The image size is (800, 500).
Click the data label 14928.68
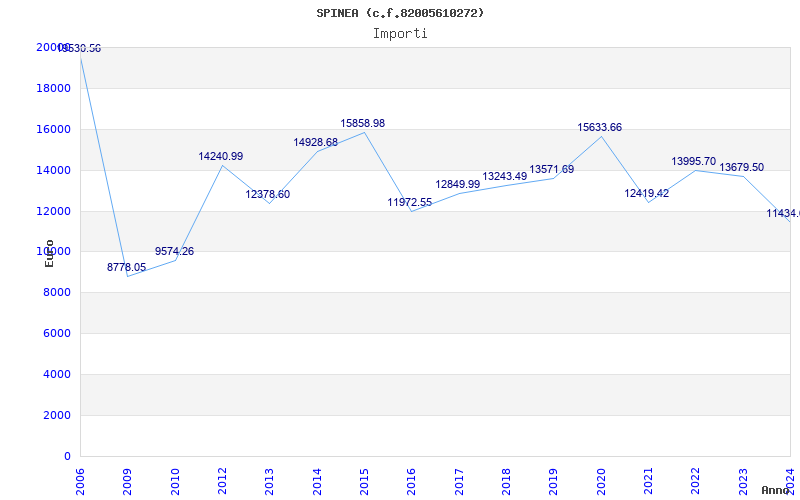pos(315,142)
